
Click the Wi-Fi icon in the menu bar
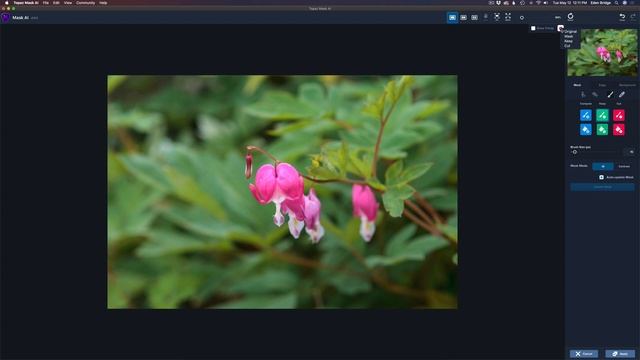[538, 2]
